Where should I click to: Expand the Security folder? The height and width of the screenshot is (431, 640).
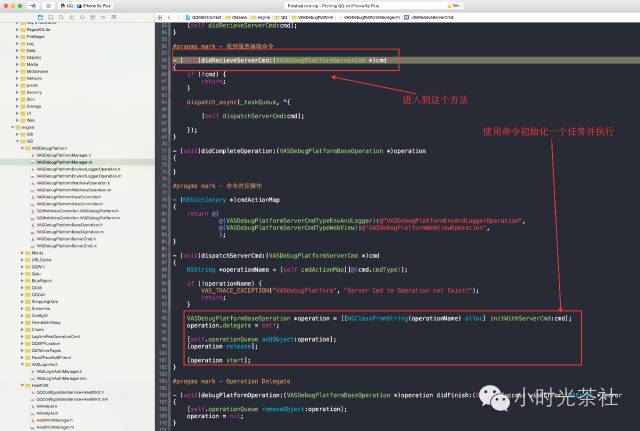(17, 92)
